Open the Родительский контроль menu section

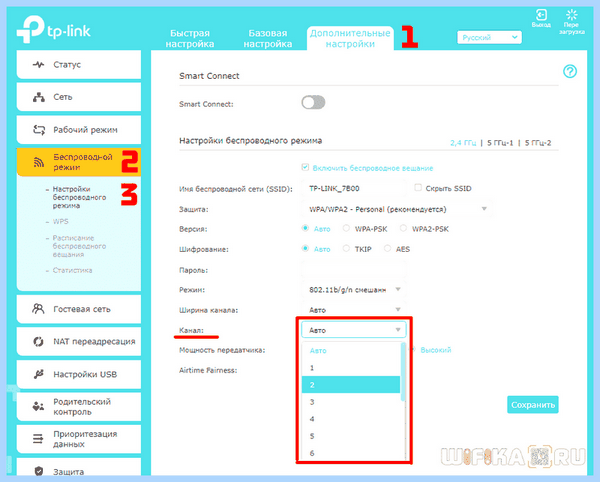(x=79, y=407)
